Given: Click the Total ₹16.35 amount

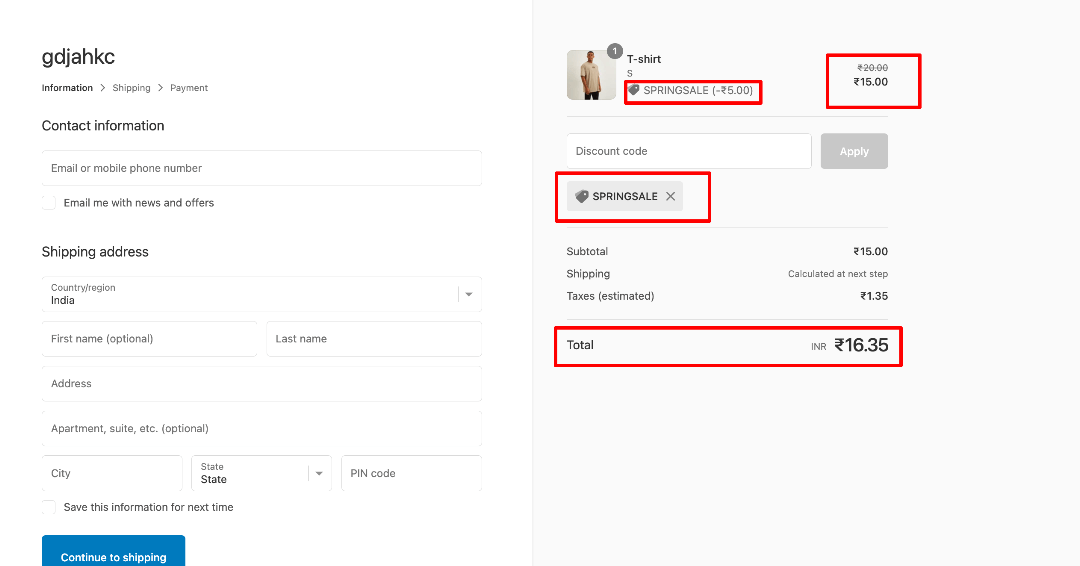Looking at the screenshot, I should point(861,345).
